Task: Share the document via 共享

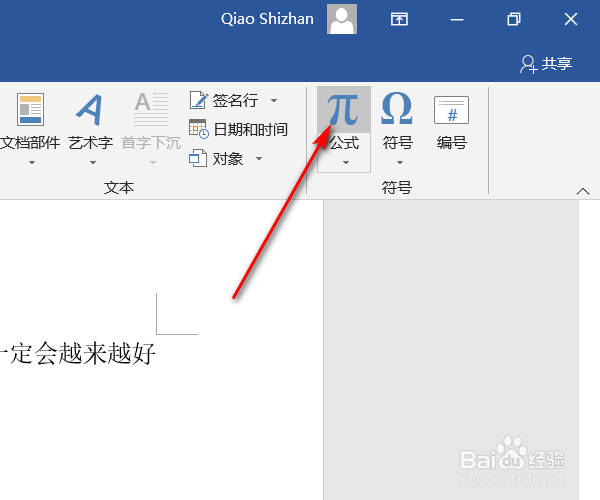Action: click(546, 64)
